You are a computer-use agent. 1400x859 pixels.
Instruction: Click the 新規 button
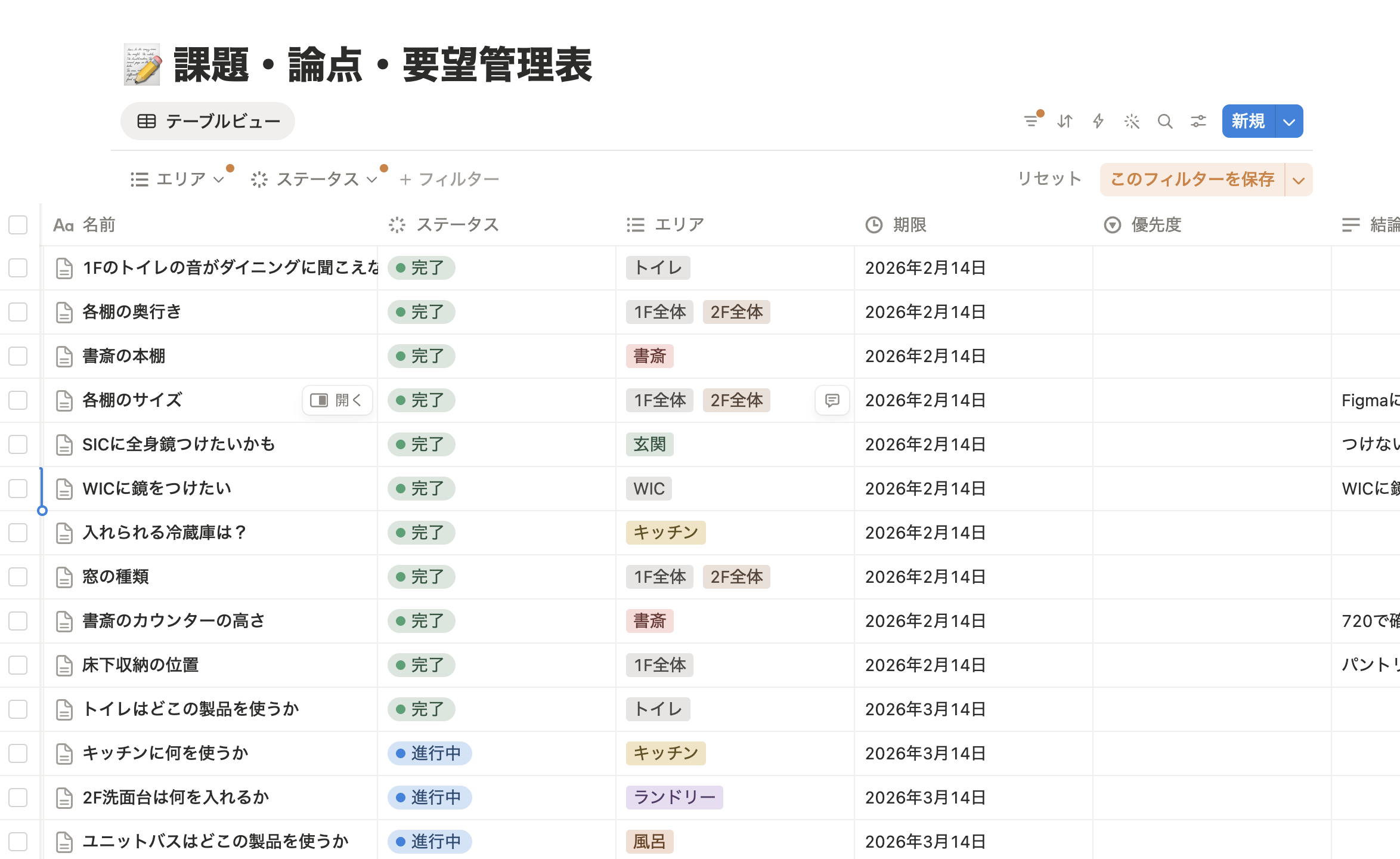tap(1249, 122)
